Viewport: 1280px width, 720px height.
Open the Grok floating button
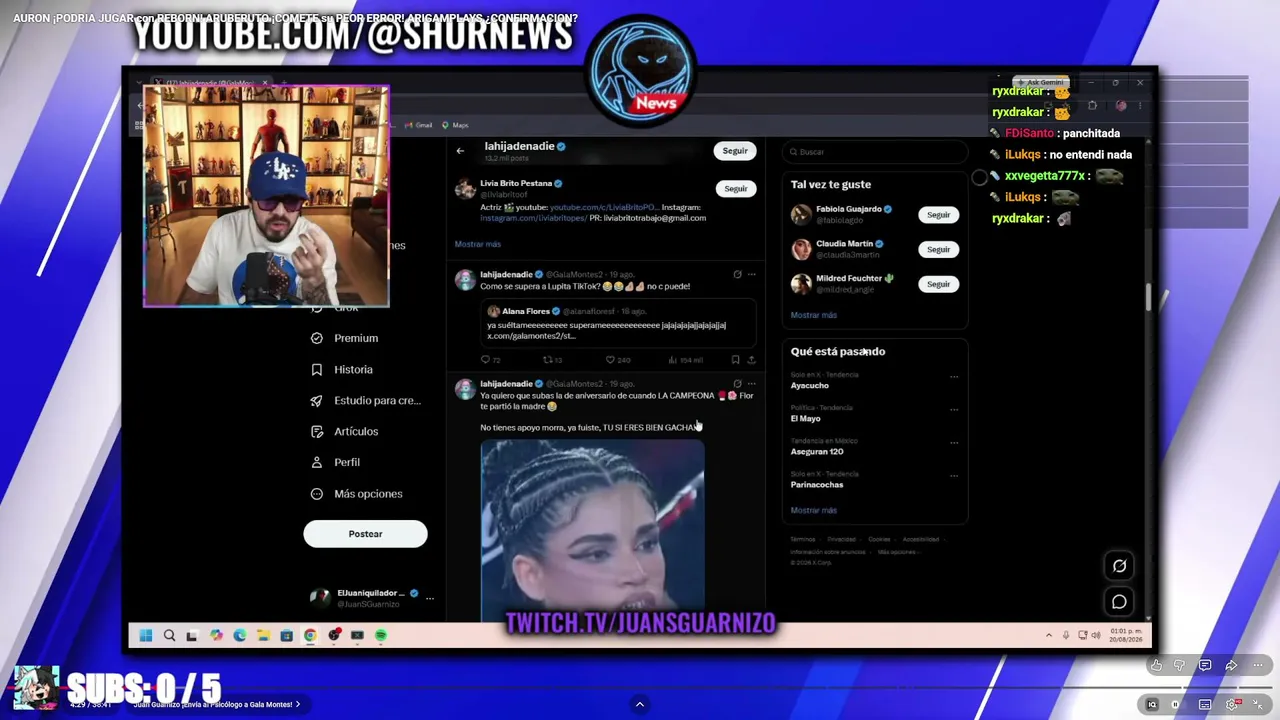pos(1119,566)
